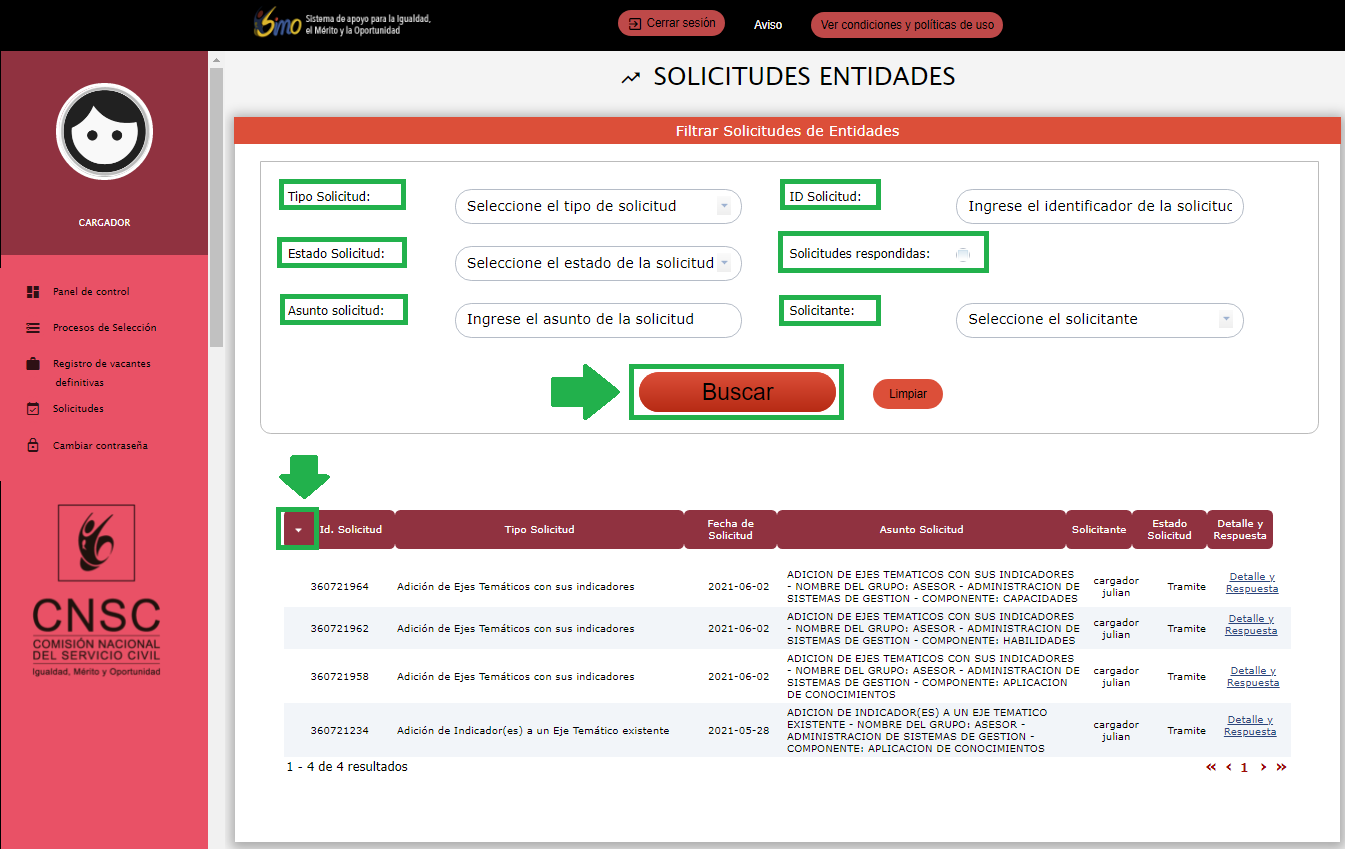This screenshot has width=1345, height=849.
Task: Click the briefcase icon for Registro de vacantes
Action: 33,364
